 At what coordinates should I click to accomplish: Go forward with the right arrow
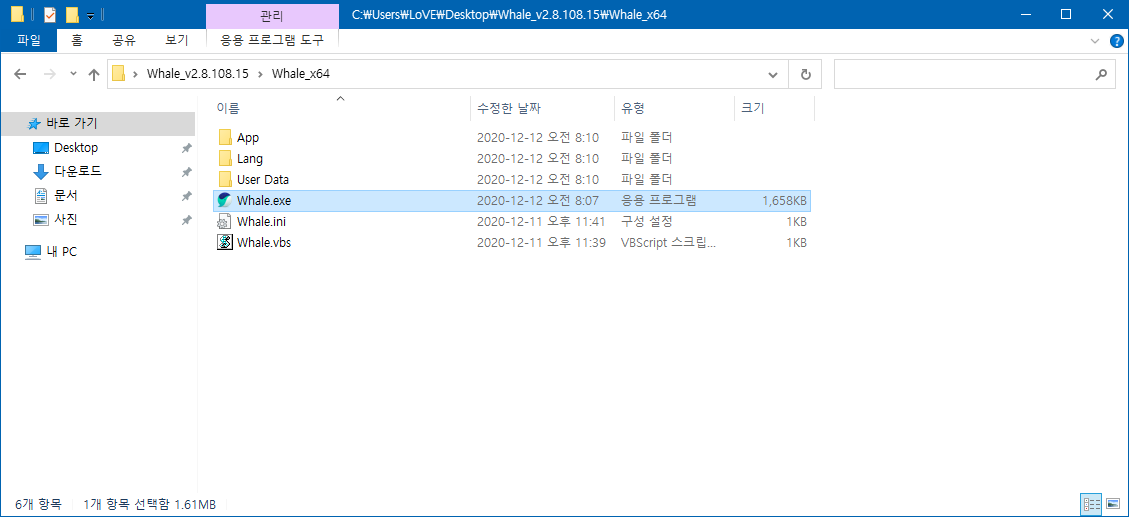click(x=50, y=74)
